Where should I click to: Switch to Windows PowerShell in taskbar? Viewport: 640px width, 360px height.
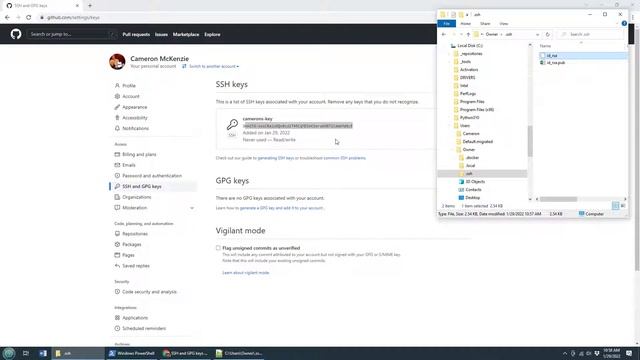tap(132, 353)
